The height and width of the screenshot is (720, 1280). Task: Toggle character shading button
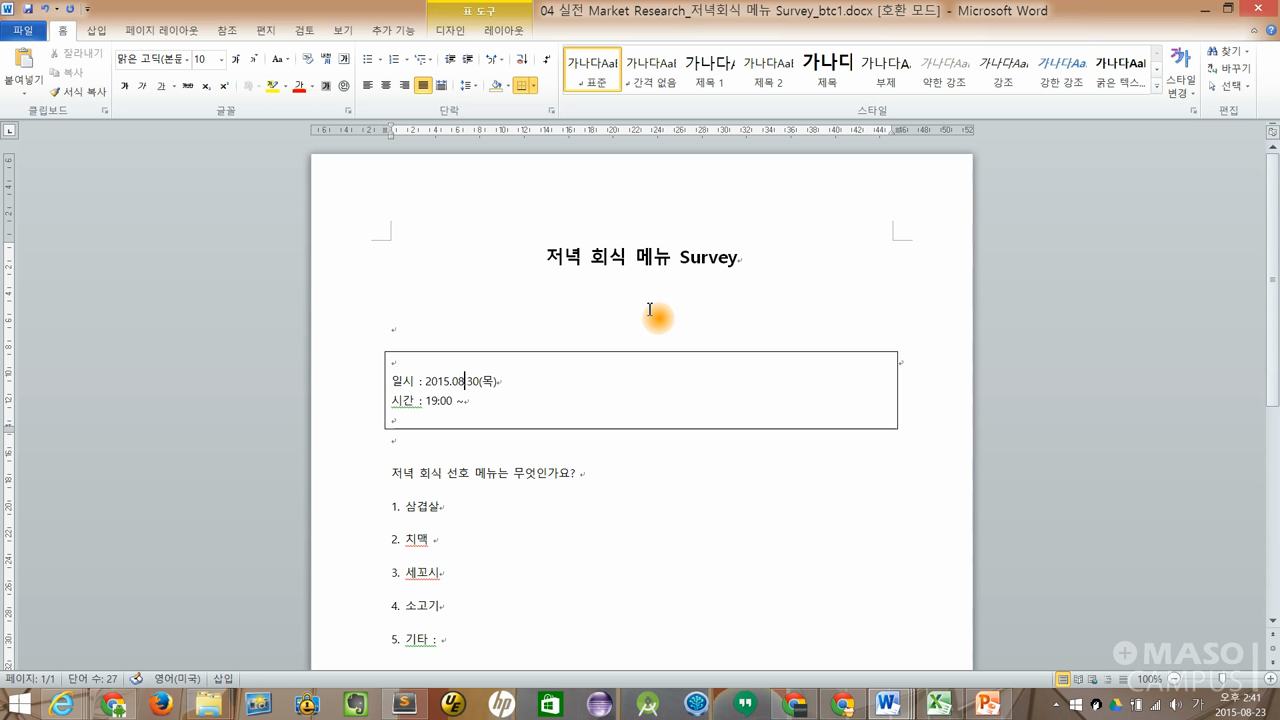coord(325,86)
